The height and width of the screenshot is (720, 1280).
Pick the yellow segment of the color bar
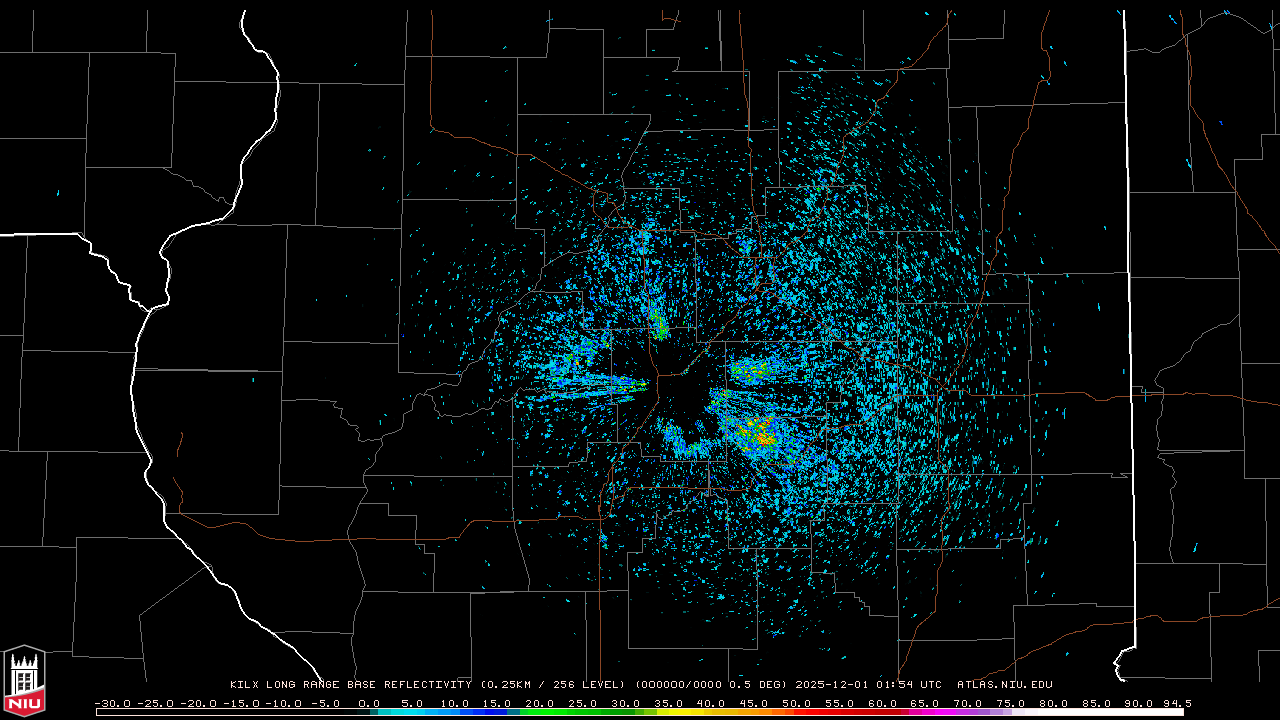click(690, 712)
